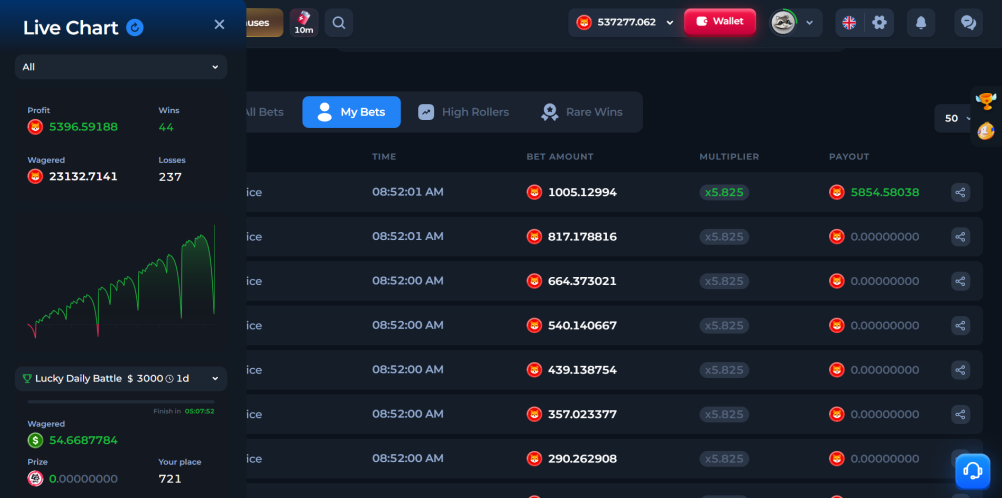The height and width of the screenshot is (498, 1002).
Task: Click the Your place value 721
Action: [170, 478]
